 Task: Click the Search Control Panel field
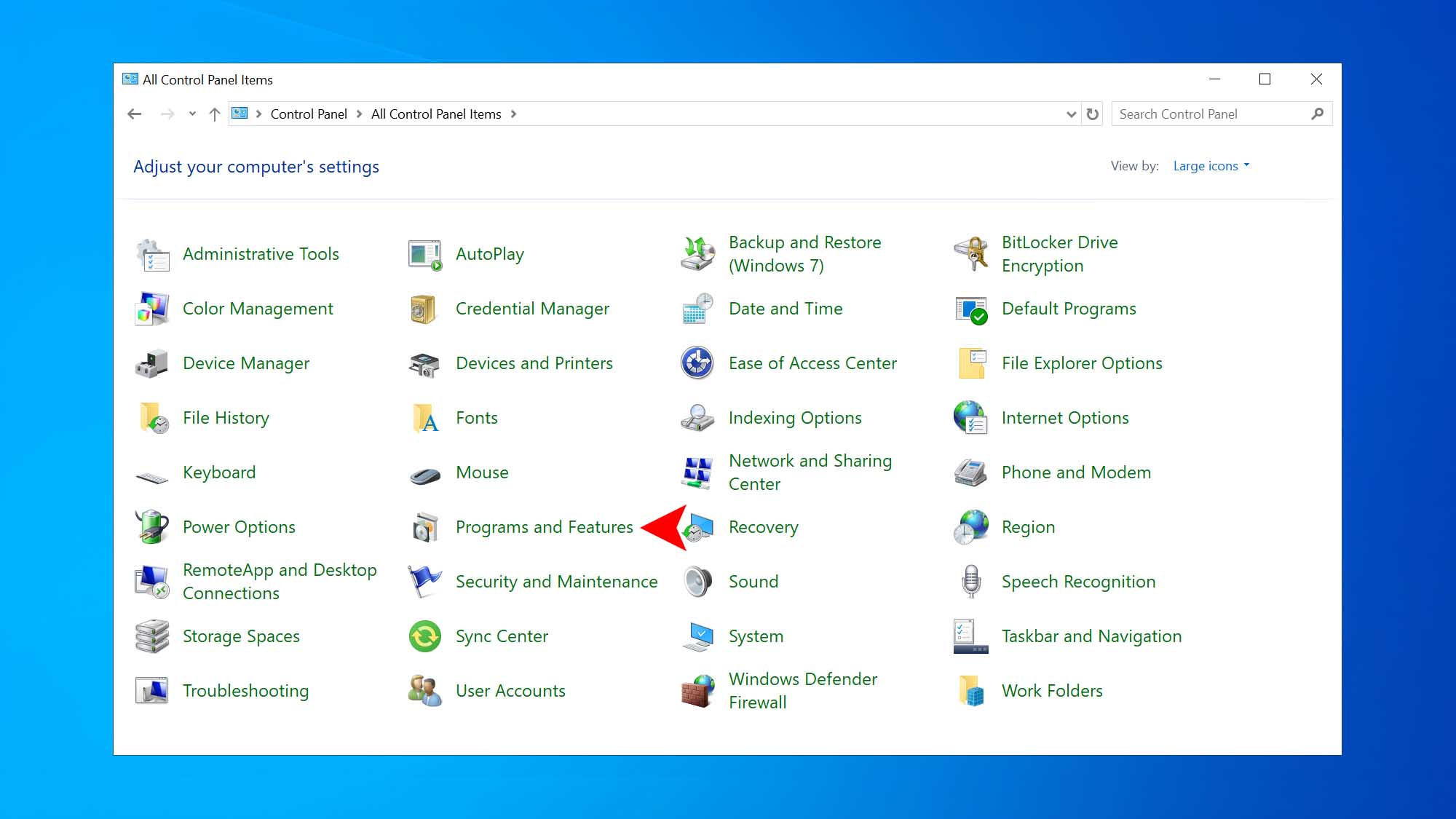[x=1222, y=114]
